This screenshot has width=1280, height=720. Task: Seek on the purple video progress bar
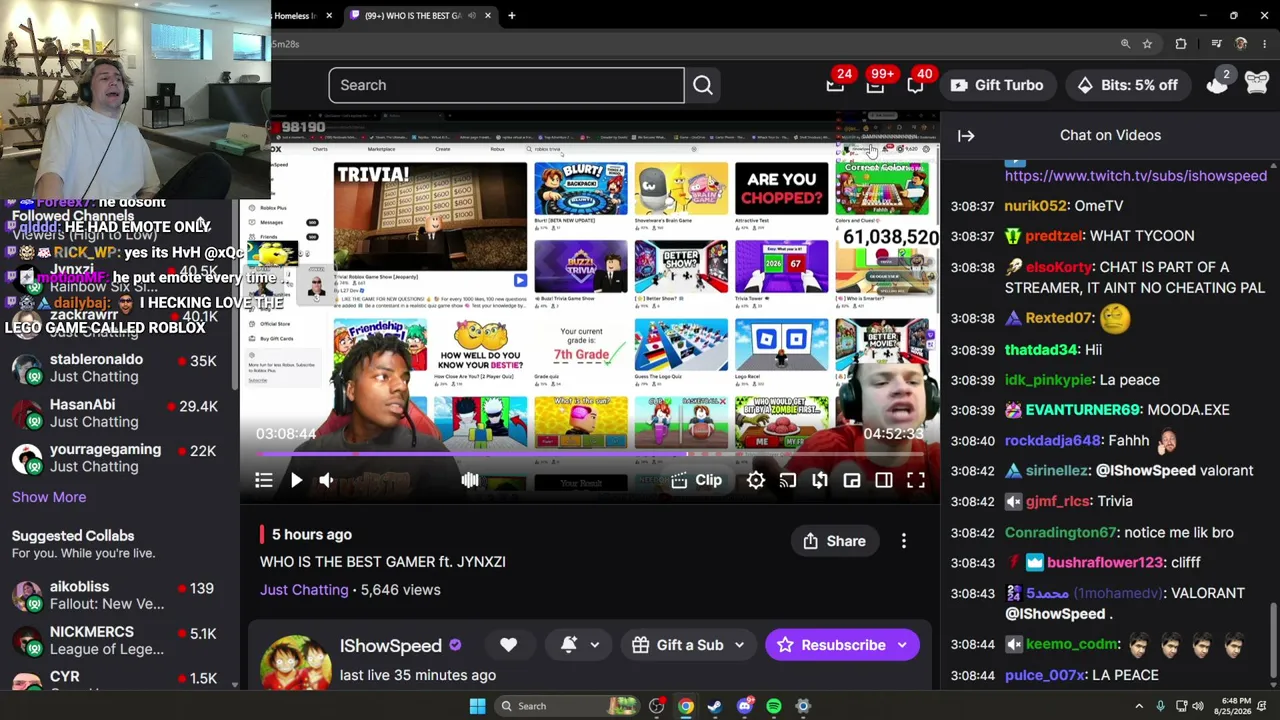[x=590, y=454]
